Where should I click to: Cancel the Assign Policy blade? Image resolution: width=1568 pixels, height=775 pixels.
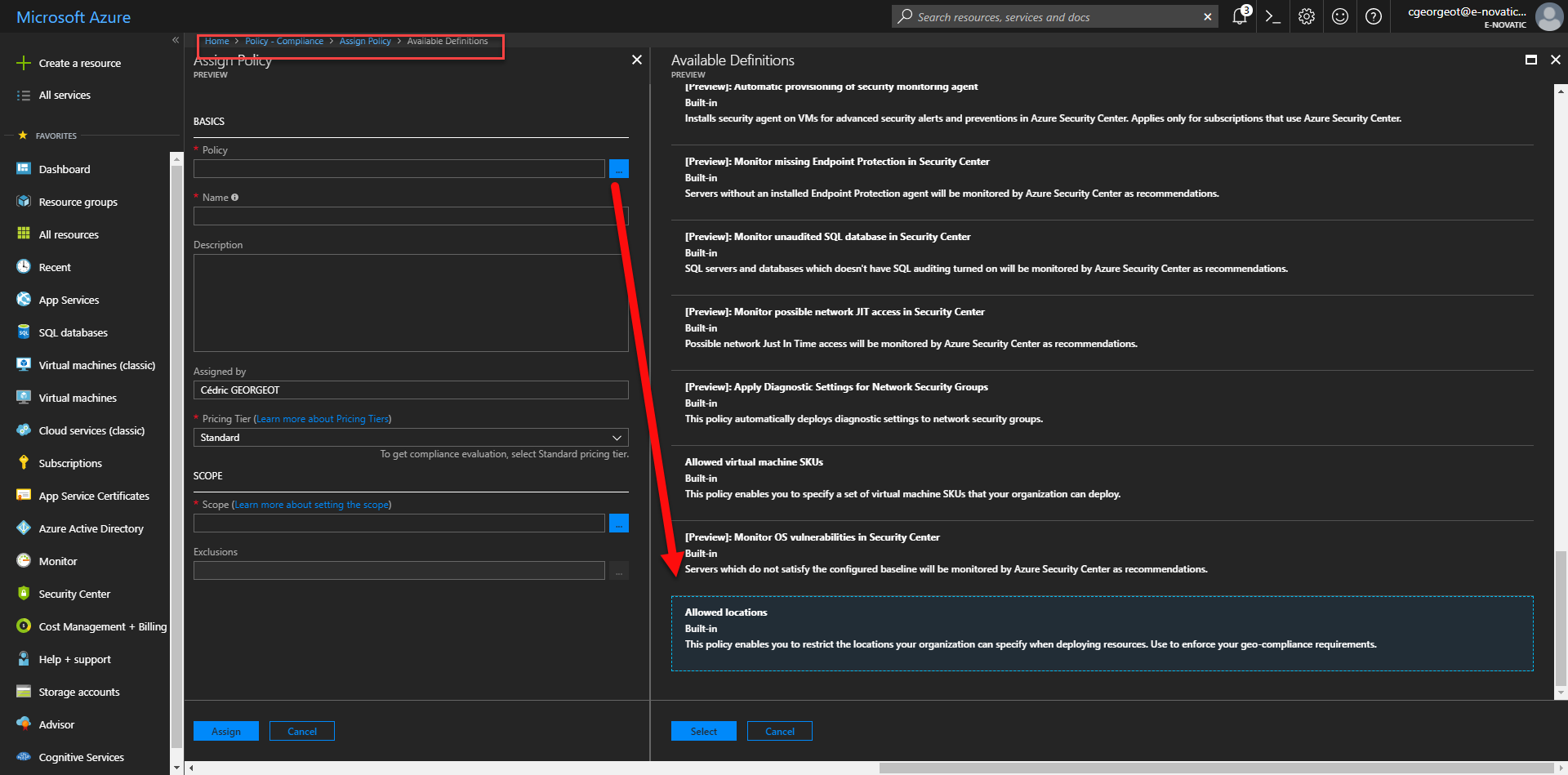tap(302, 731)
